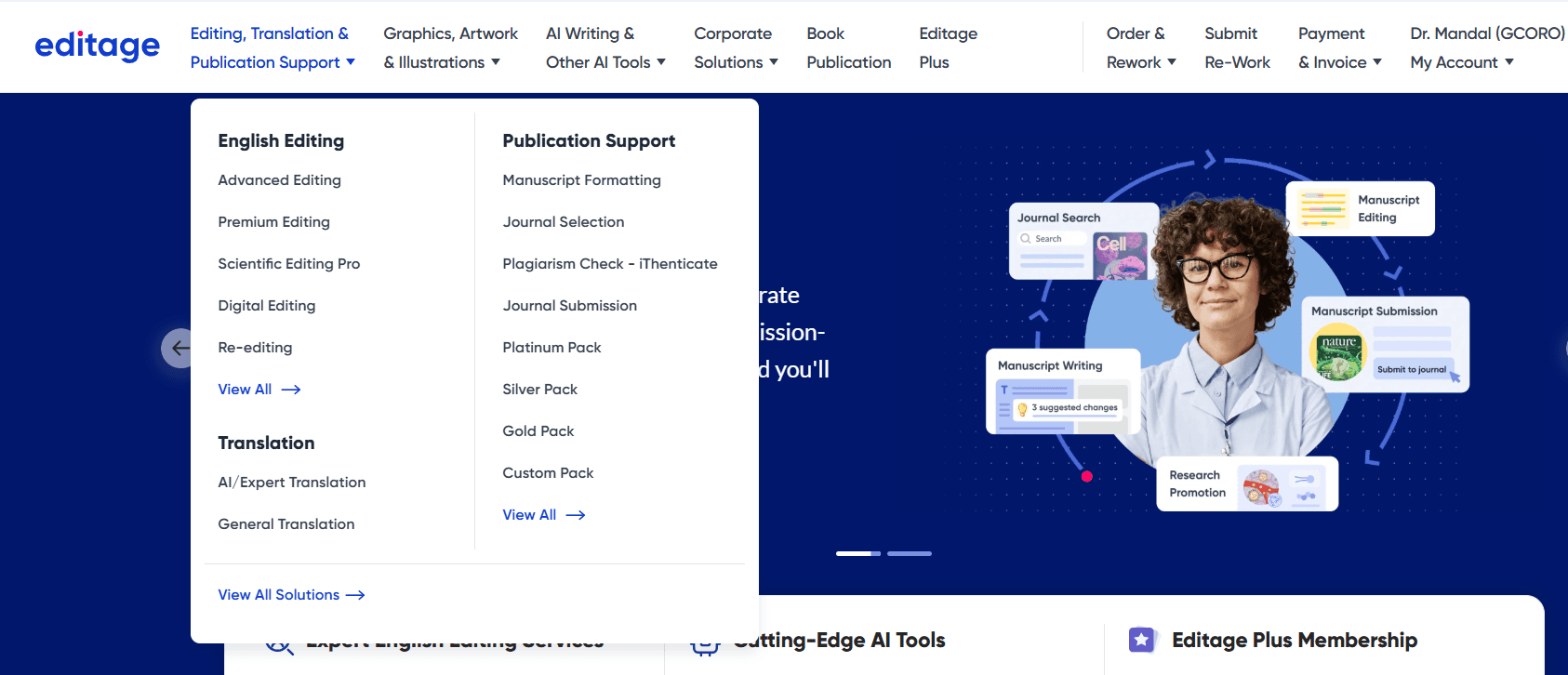Click Publication Support heading

589,141
